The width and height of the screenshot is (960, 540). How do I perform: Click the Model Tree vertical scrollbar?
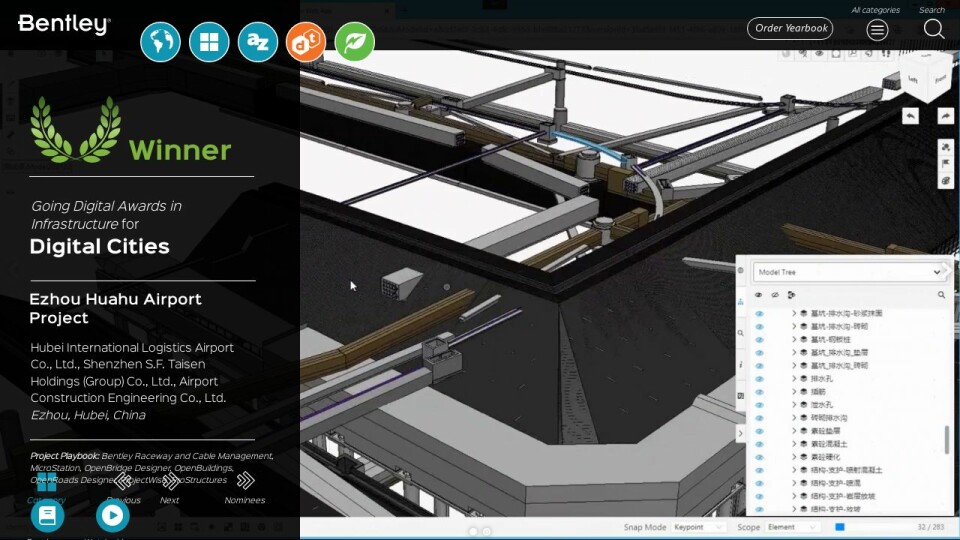click(947, 441)
